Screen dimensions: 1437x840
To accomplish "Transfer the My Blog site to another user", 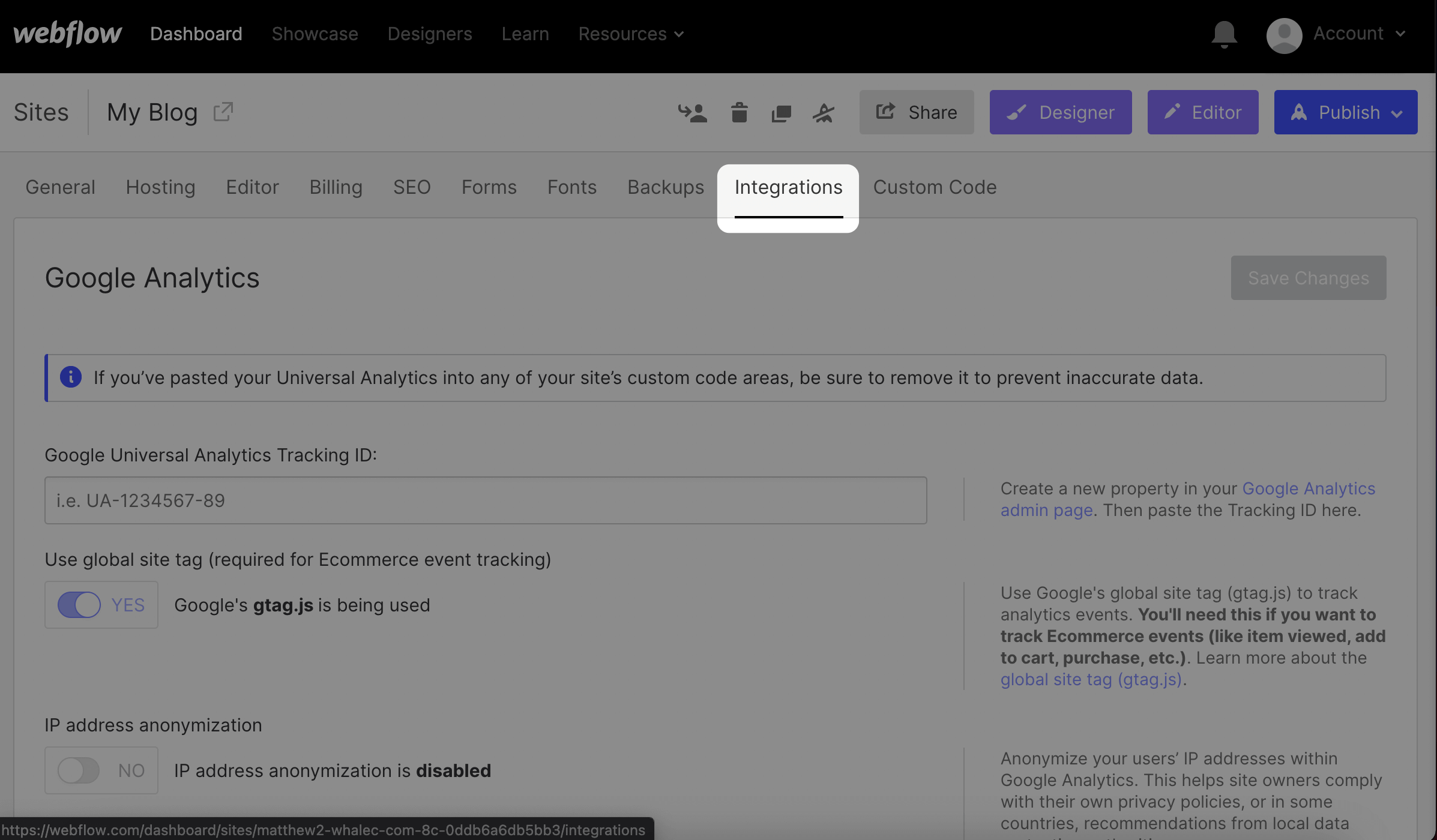I will (x=693, y=112).
